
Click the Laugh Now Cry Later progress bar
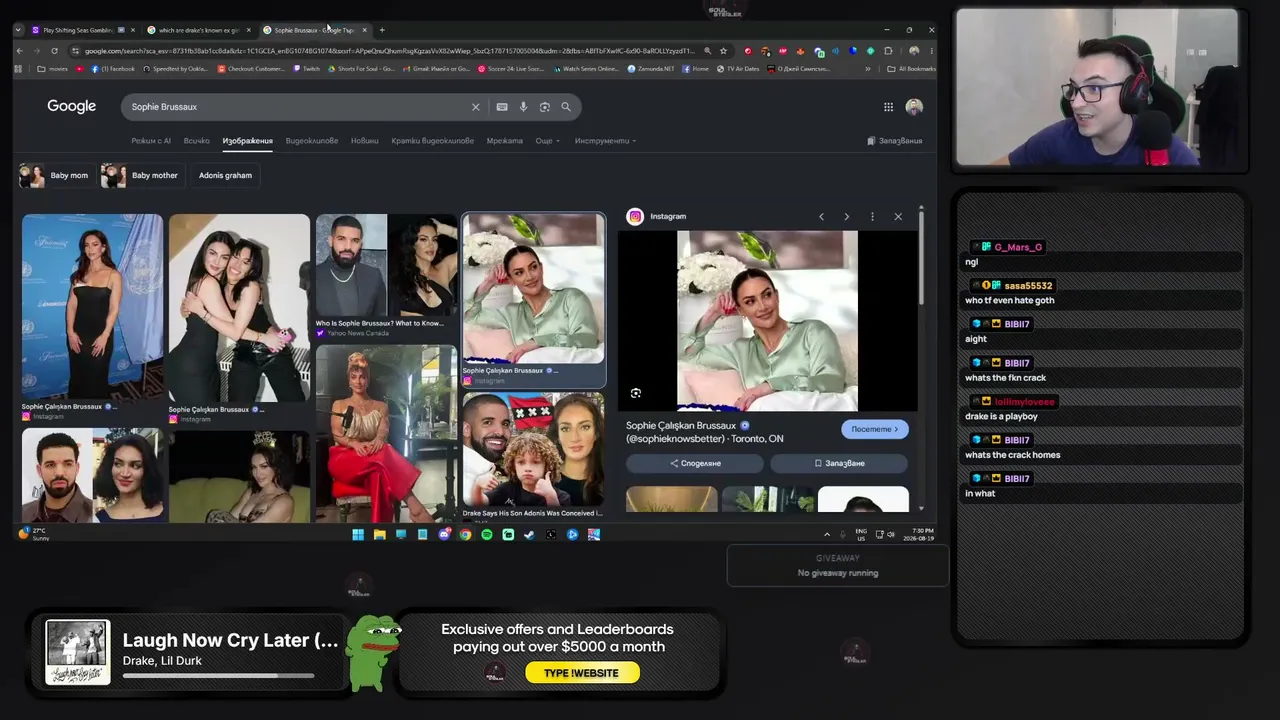(x=218, y=676)
